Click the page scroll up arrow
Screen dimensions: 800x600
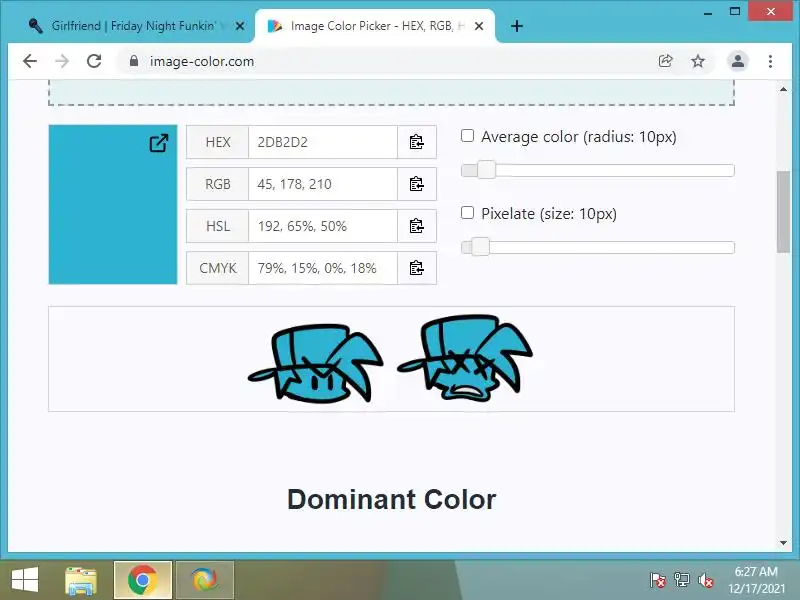coord(783,89)
